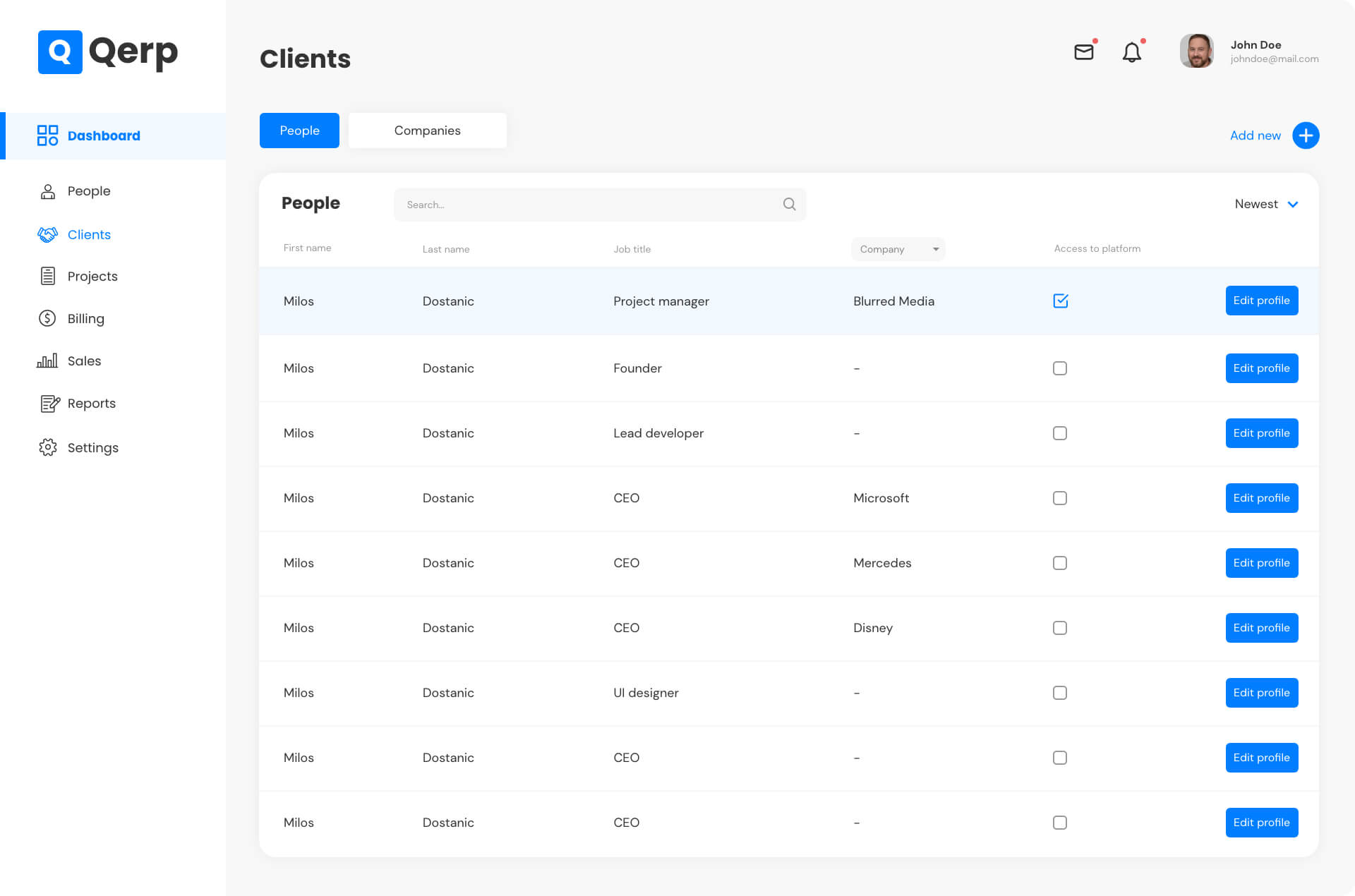Click the blue plus Add new icon
Viewport: 1355px width, 896px height.
click(x=1305, y=135)
